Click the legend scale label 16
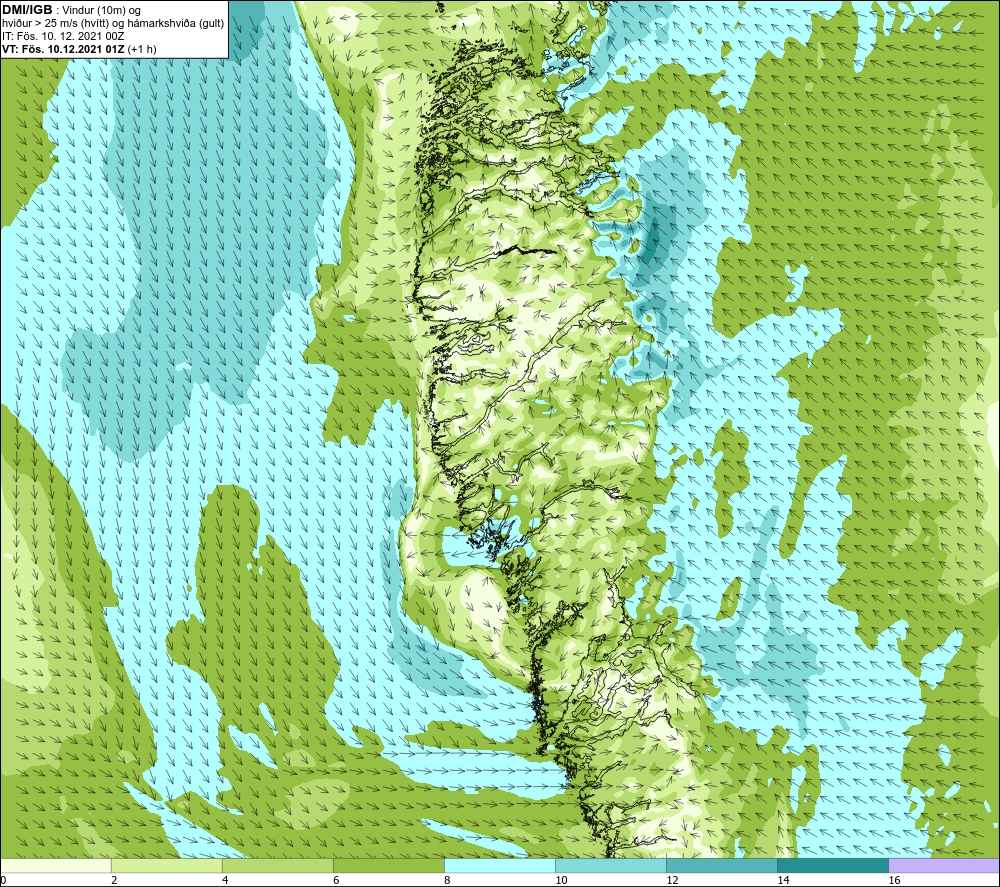 pyautogui.click(x=894, y=880)
